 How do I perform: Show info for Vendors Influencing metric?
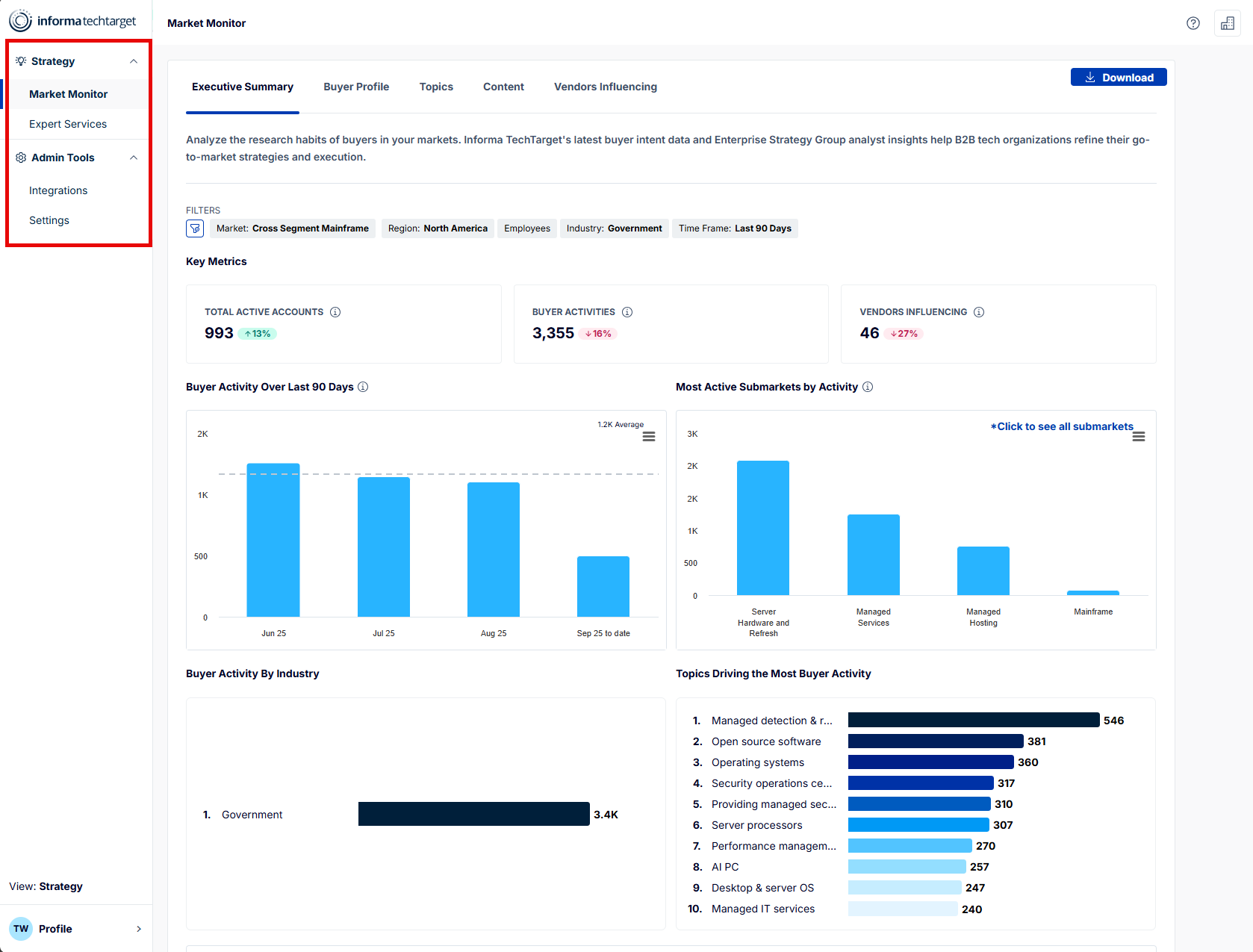click(x=979, y=312)
